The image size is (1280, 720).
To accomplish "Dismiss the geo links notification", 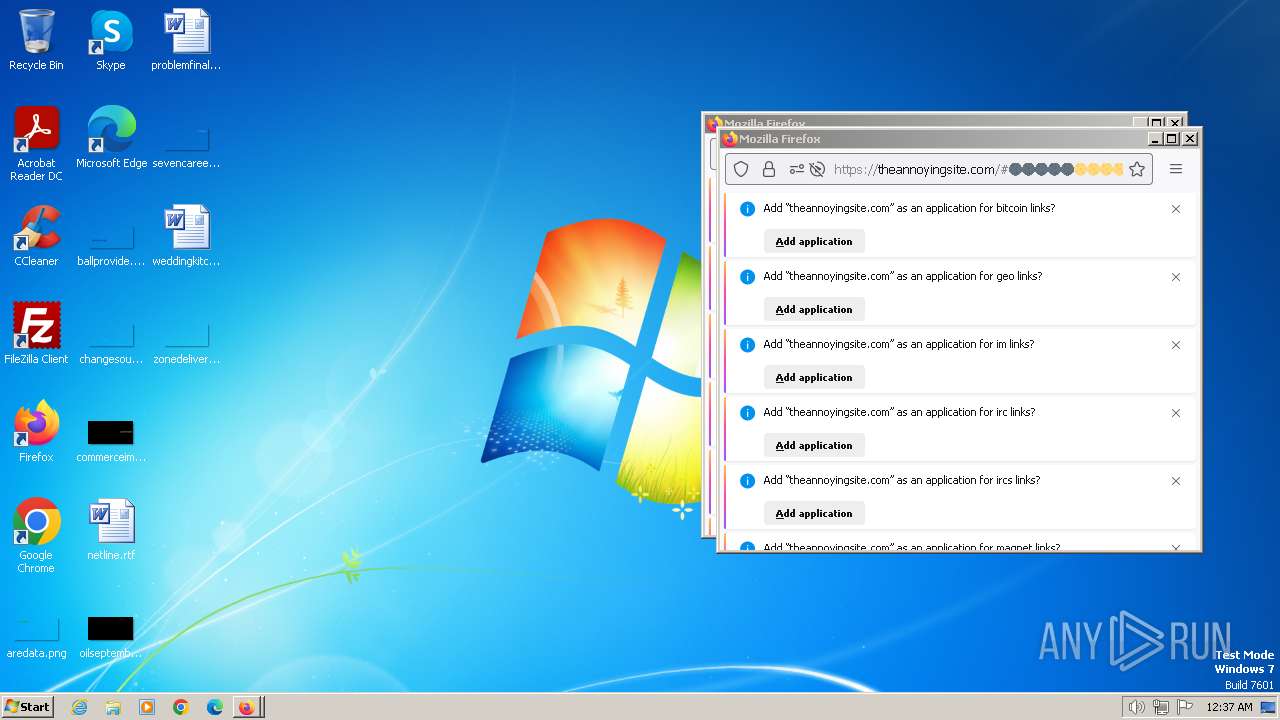I will (1176, 277).
